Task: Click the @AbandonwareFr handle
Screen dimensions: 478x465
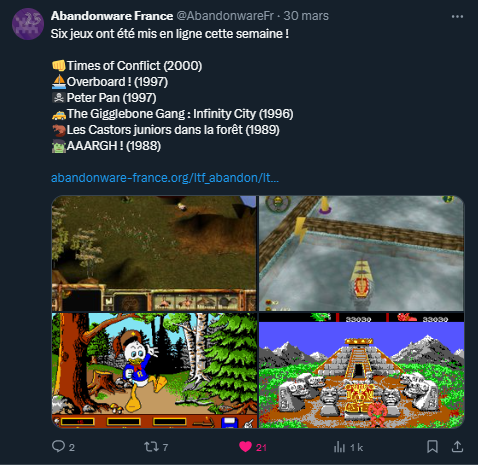Action: tap(225, 16)
